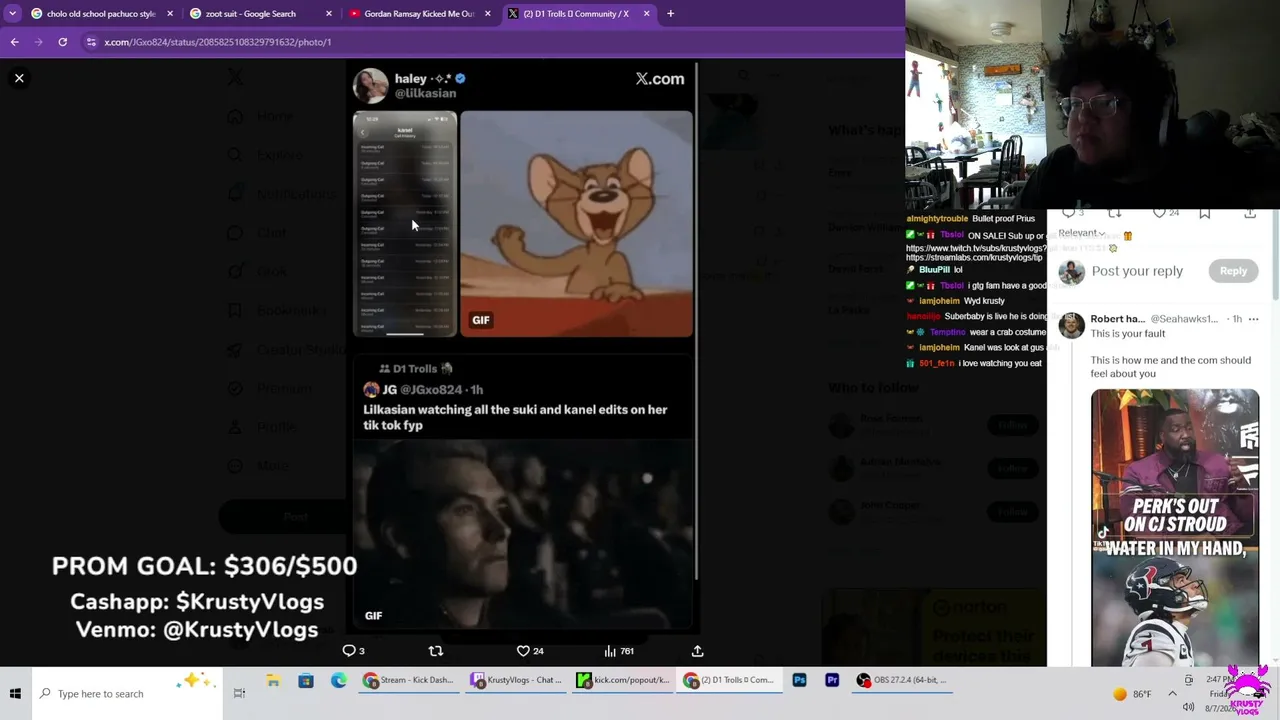Switch to '(2) D1 Trolls Com...' taskbar window

click(x=731, y=681)
